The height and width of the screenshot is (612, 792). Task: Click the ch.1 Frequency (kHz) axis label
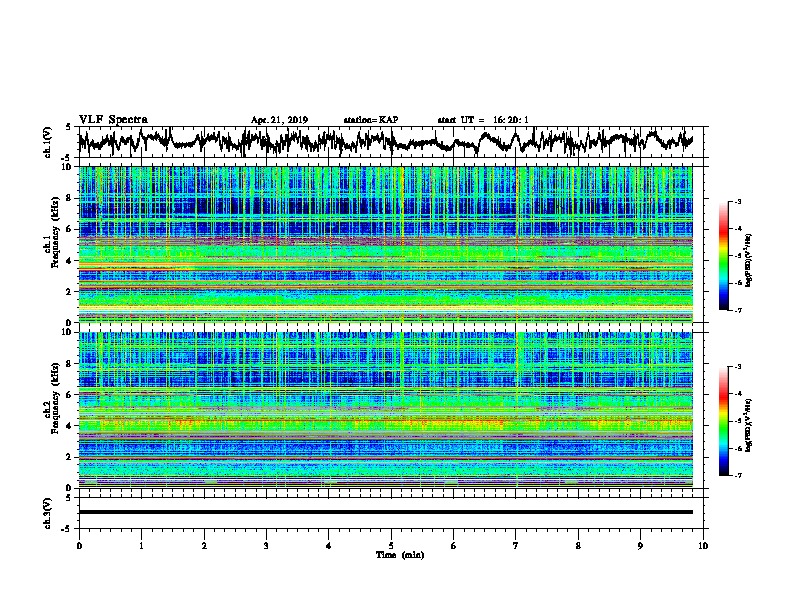55,232
